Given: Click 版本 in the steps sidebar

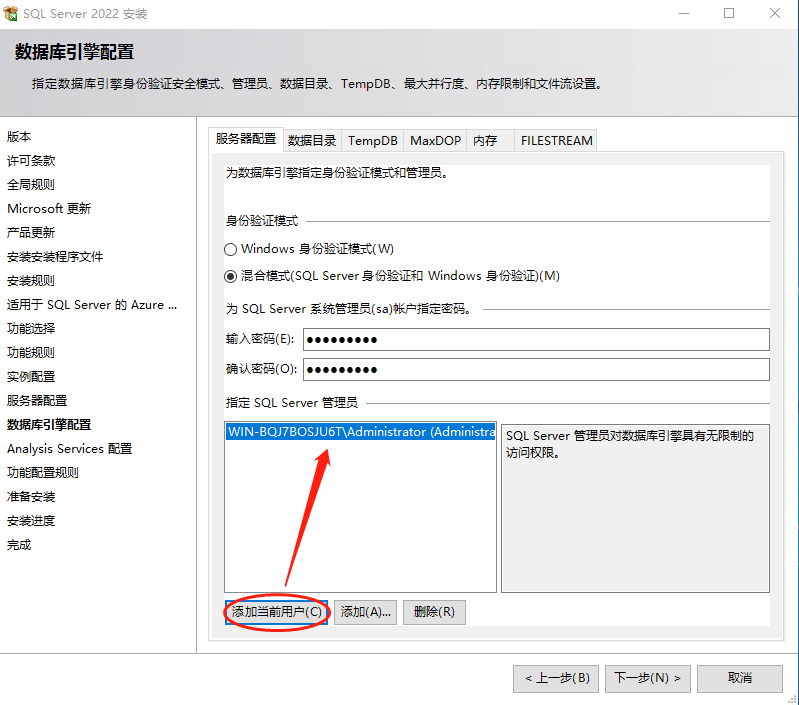Looking at the screenshot, I should (x=19, y=137).
